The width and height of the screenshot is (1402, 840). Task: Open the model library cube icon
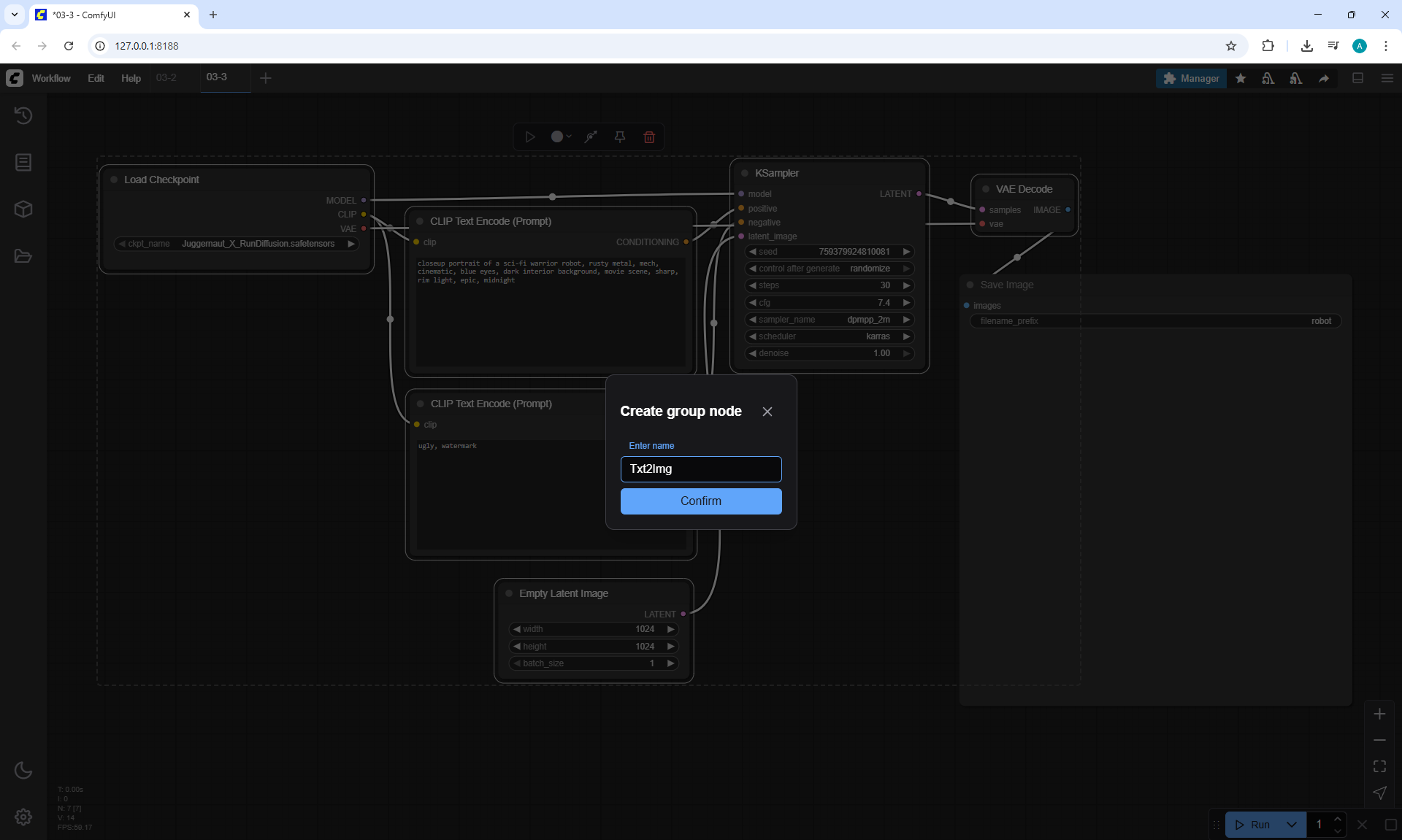pos(23,209)
